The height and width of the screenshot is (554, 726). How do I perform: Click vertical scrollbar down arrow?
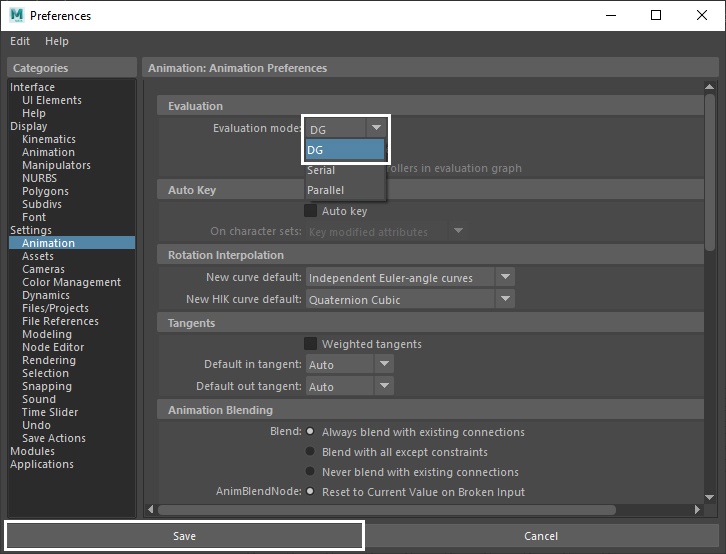[709, 498]
